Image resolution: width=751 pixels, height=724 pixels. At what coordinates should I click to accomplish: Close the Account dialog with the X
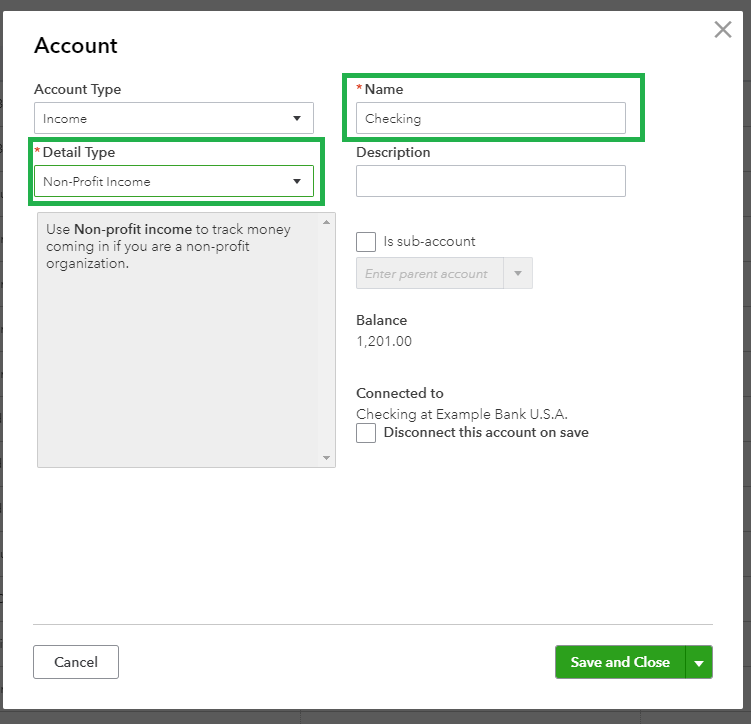[x=723, y=30]
